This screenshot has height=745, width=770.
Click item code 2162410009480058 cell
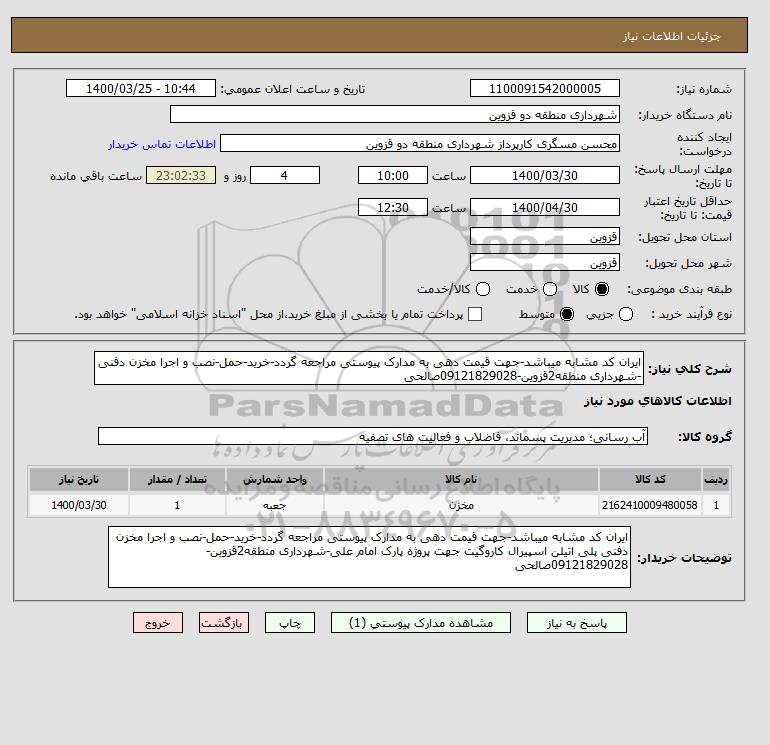coord(650,505)
